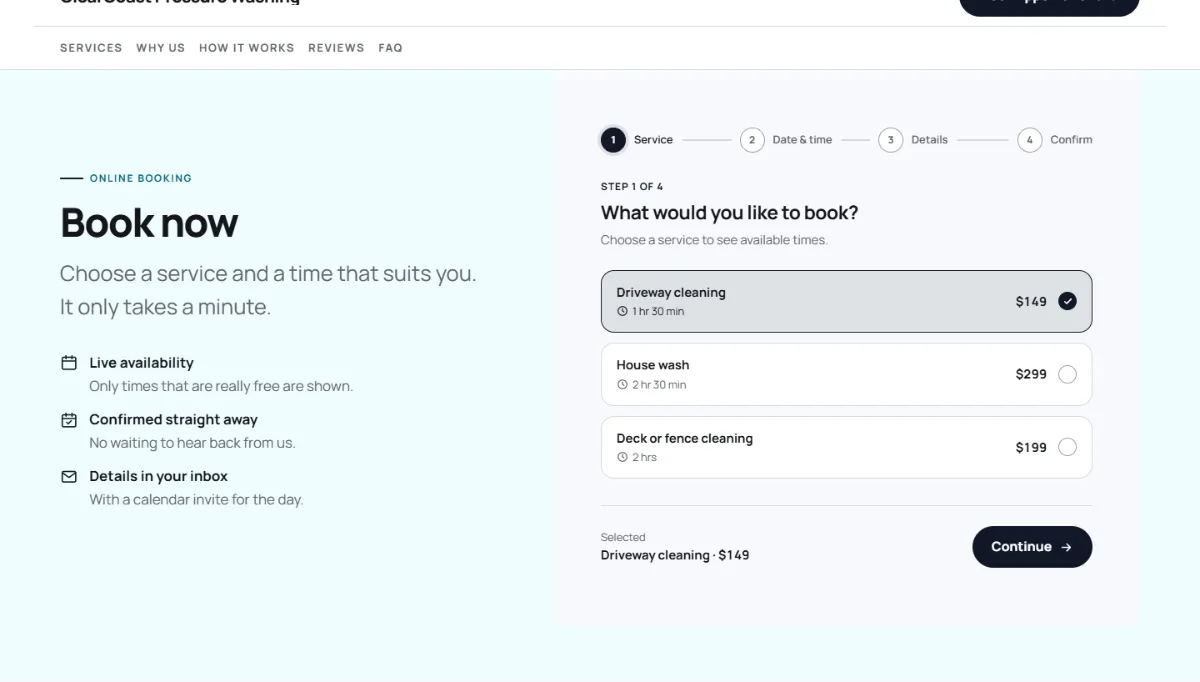Click the clock icon next to 2 hr 30 min

click(x=622, y=385)
